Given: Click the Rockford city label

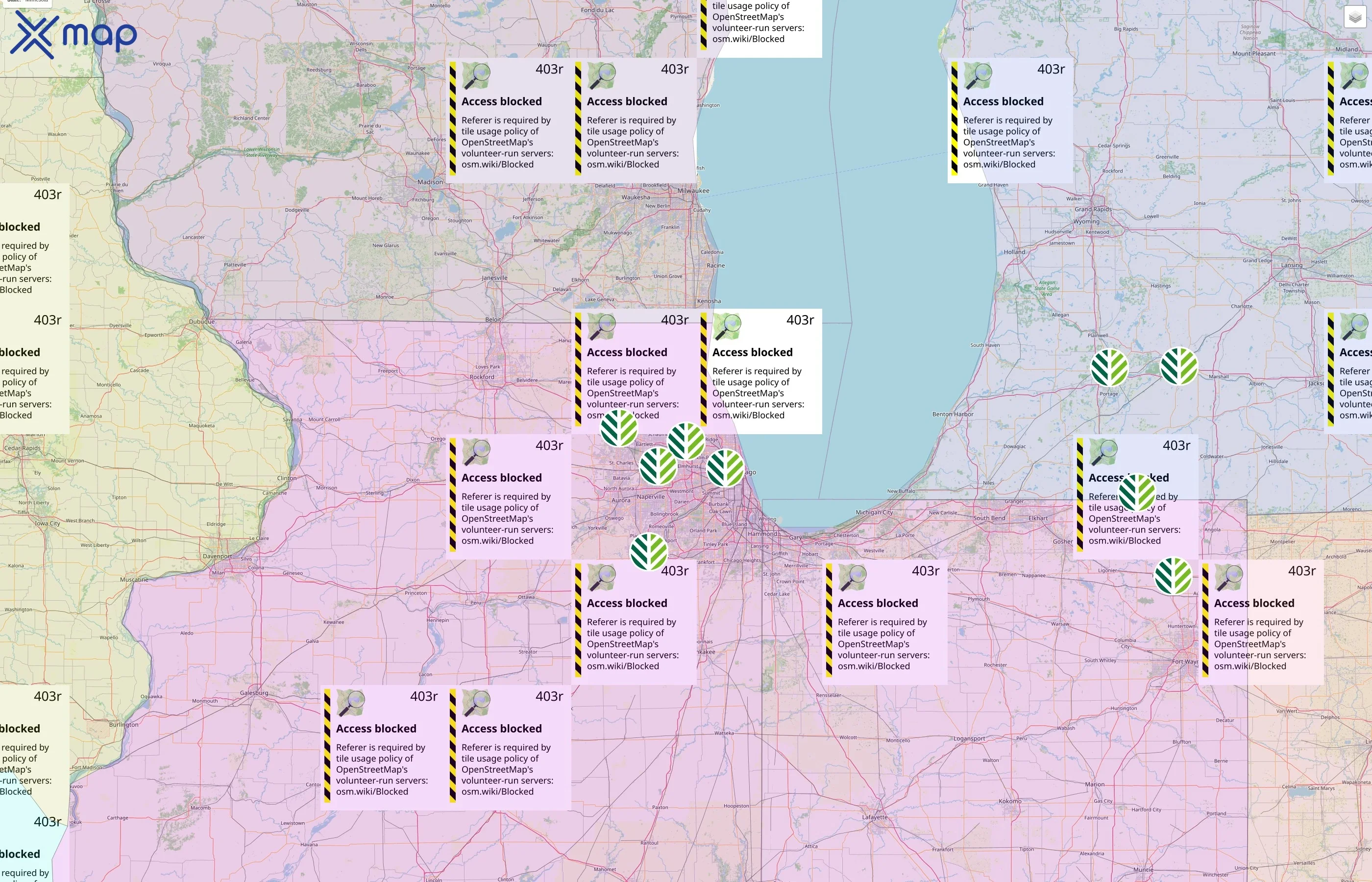Looking at the screenshot, I should [482, 377].
